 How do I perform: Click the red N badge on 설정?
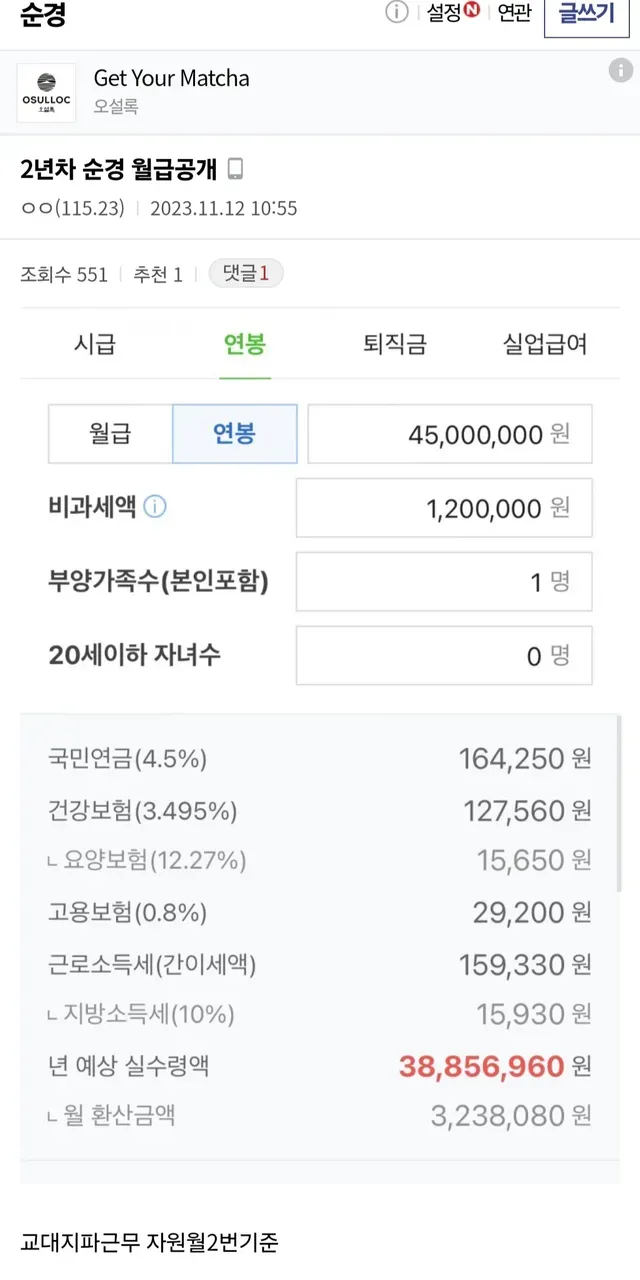[472, 11]
